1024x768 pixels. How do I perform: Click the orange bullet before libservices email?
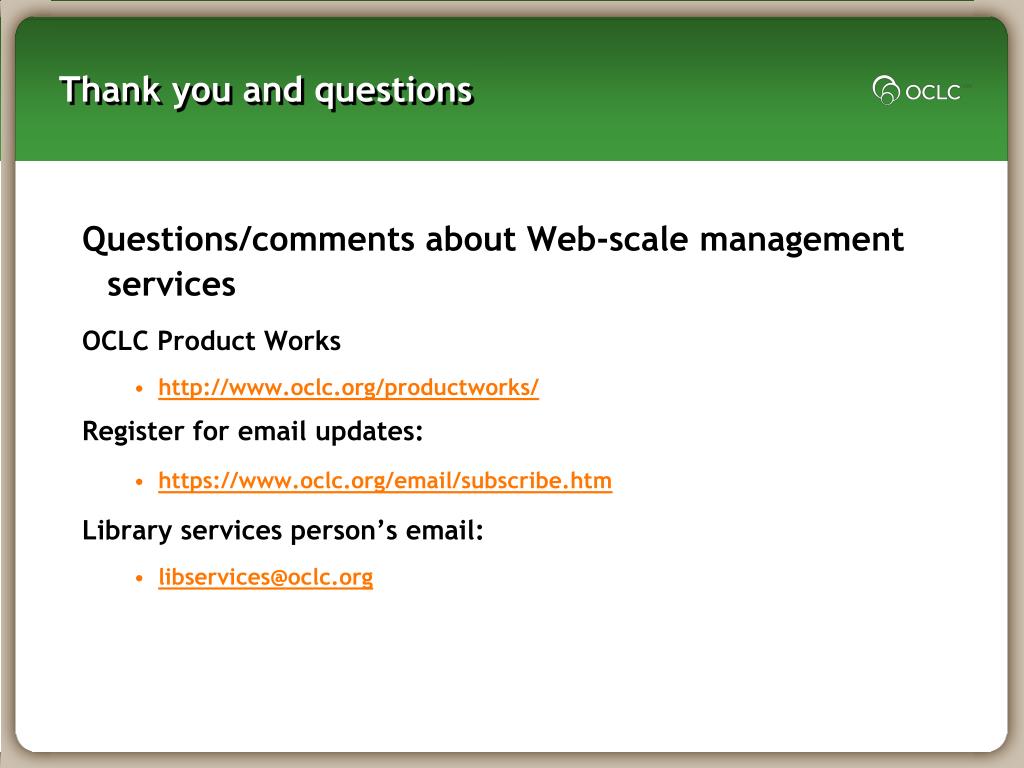click(139, 578)
